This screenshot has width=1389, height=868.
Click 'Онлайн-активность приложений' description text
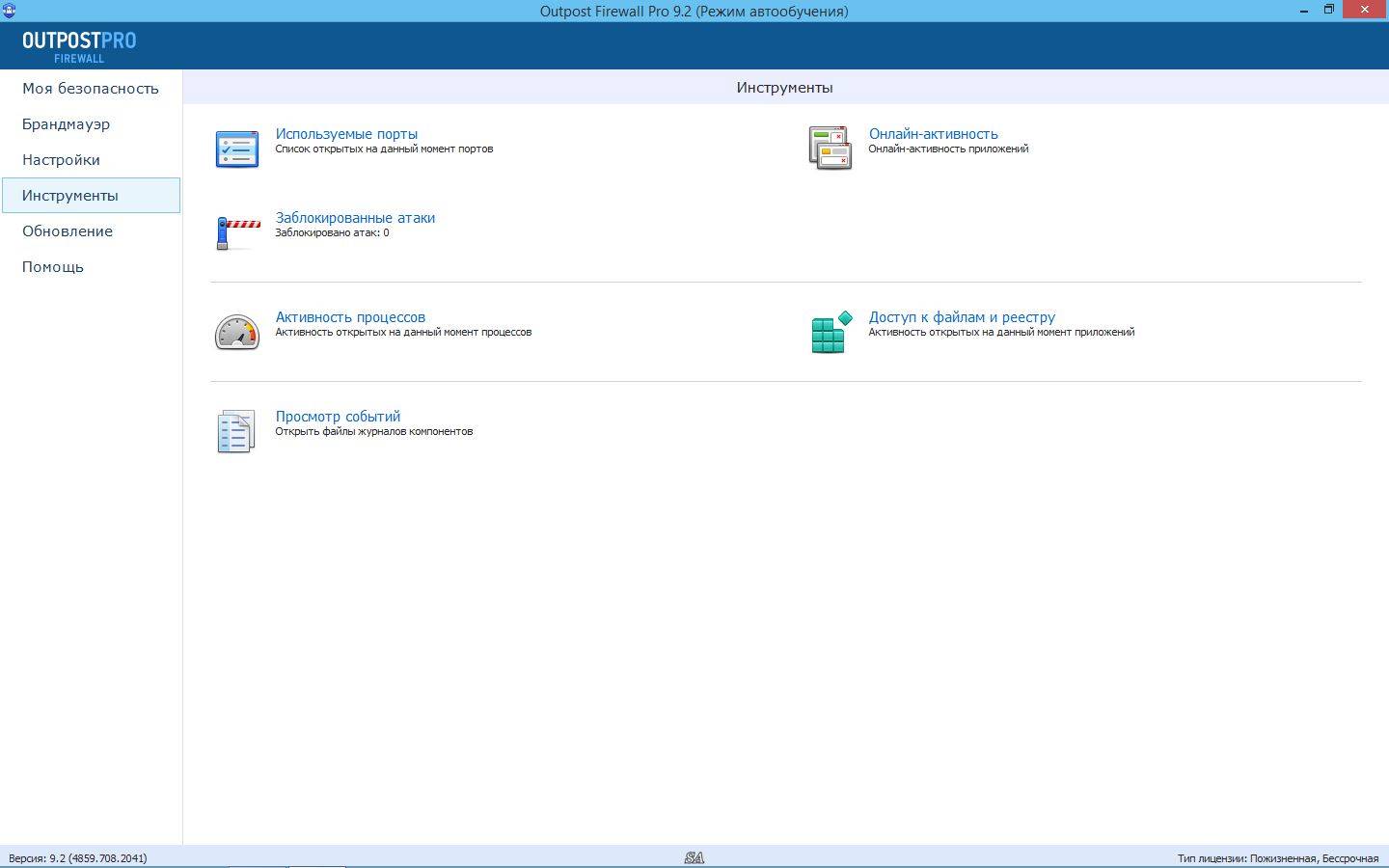948,149
